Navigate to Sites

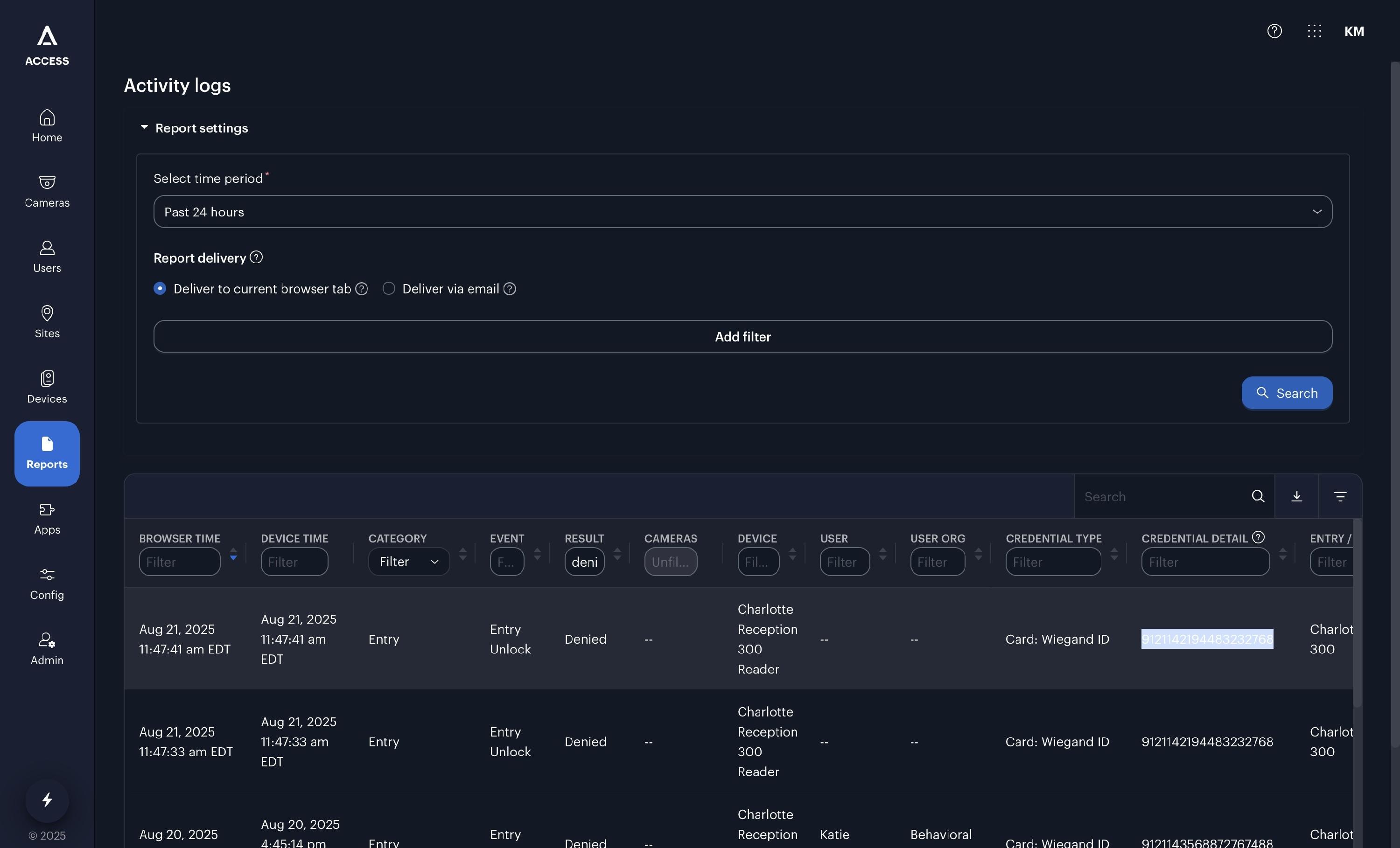(47, 322)
